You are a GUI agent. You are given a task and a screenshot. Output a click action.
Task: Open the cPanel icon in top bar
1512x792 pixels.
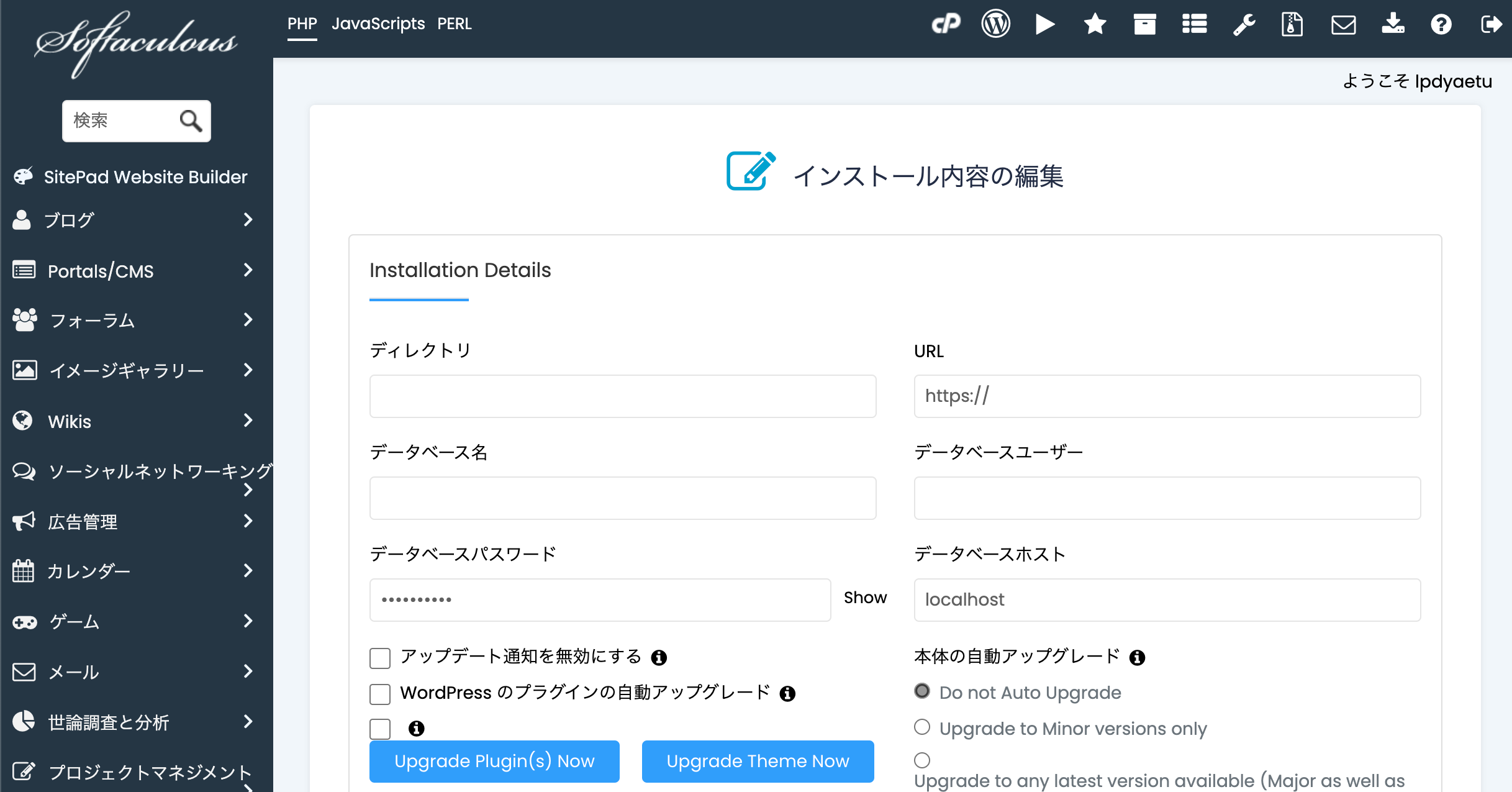click(x=946, y=24)
